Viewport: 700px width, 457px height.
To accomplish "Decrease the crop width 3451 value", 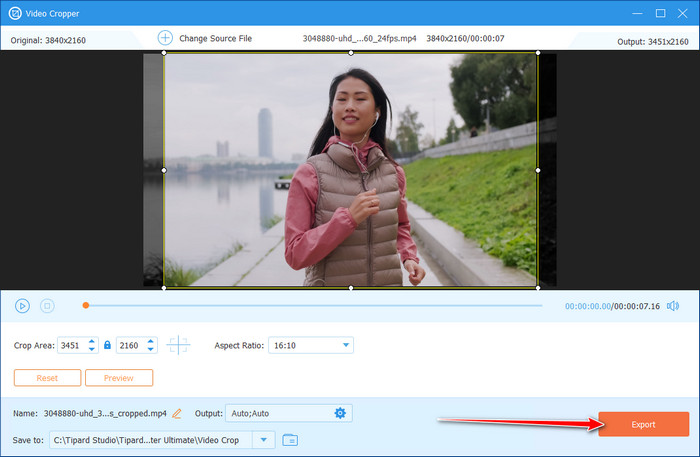I will pyautogui.click(x=92, y=349).
